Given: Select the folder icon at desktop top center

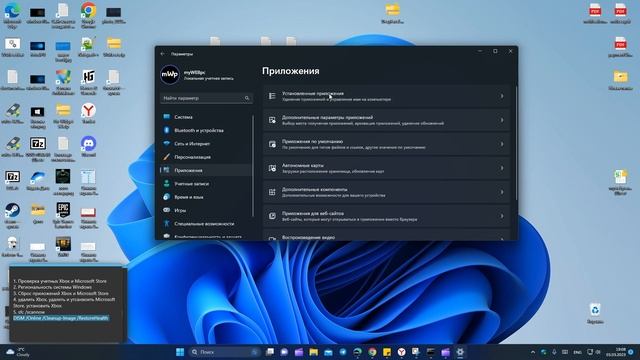Looking at the screenshot, I should point(392,13).
